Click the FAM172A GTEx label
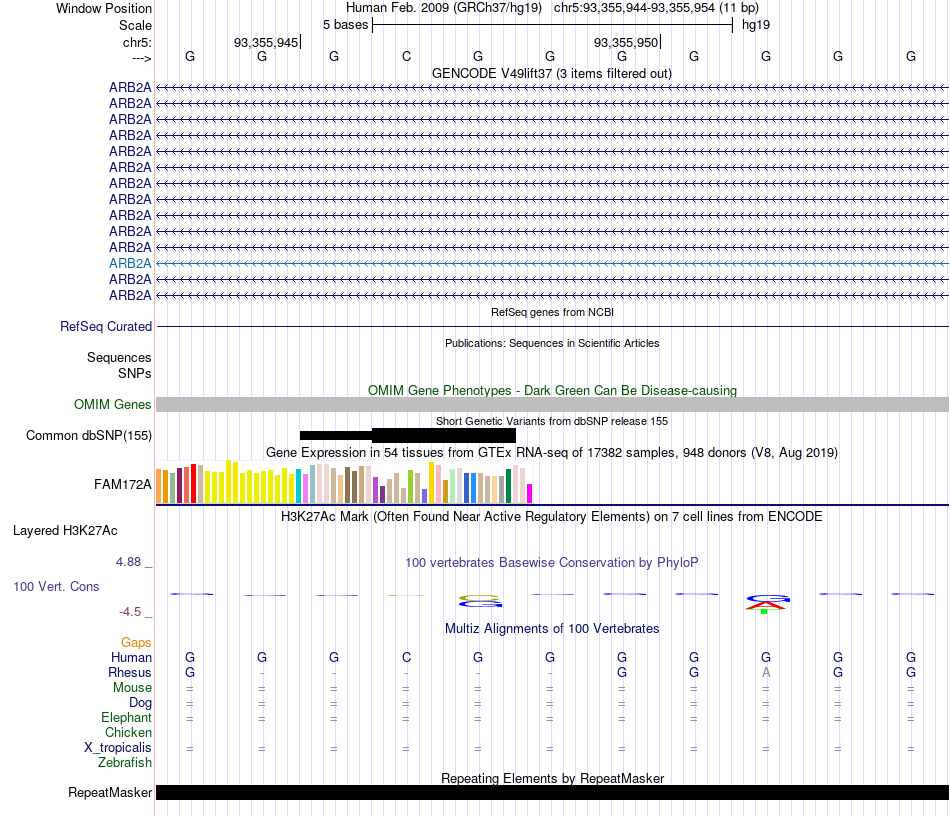950x816 pixels. [122, 484]
